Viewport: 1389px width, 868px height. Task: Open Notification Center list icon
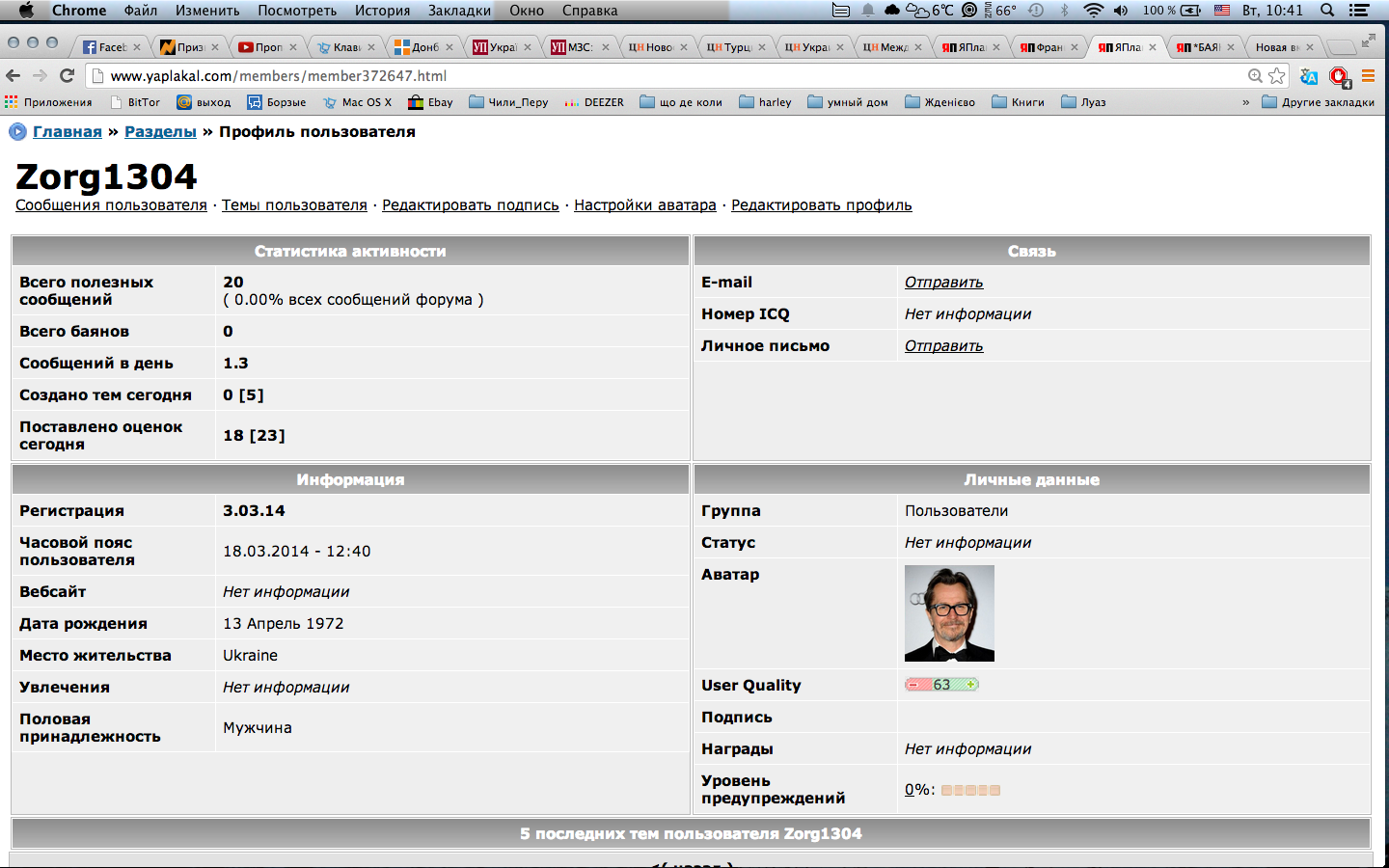[x=1359, y=10]
